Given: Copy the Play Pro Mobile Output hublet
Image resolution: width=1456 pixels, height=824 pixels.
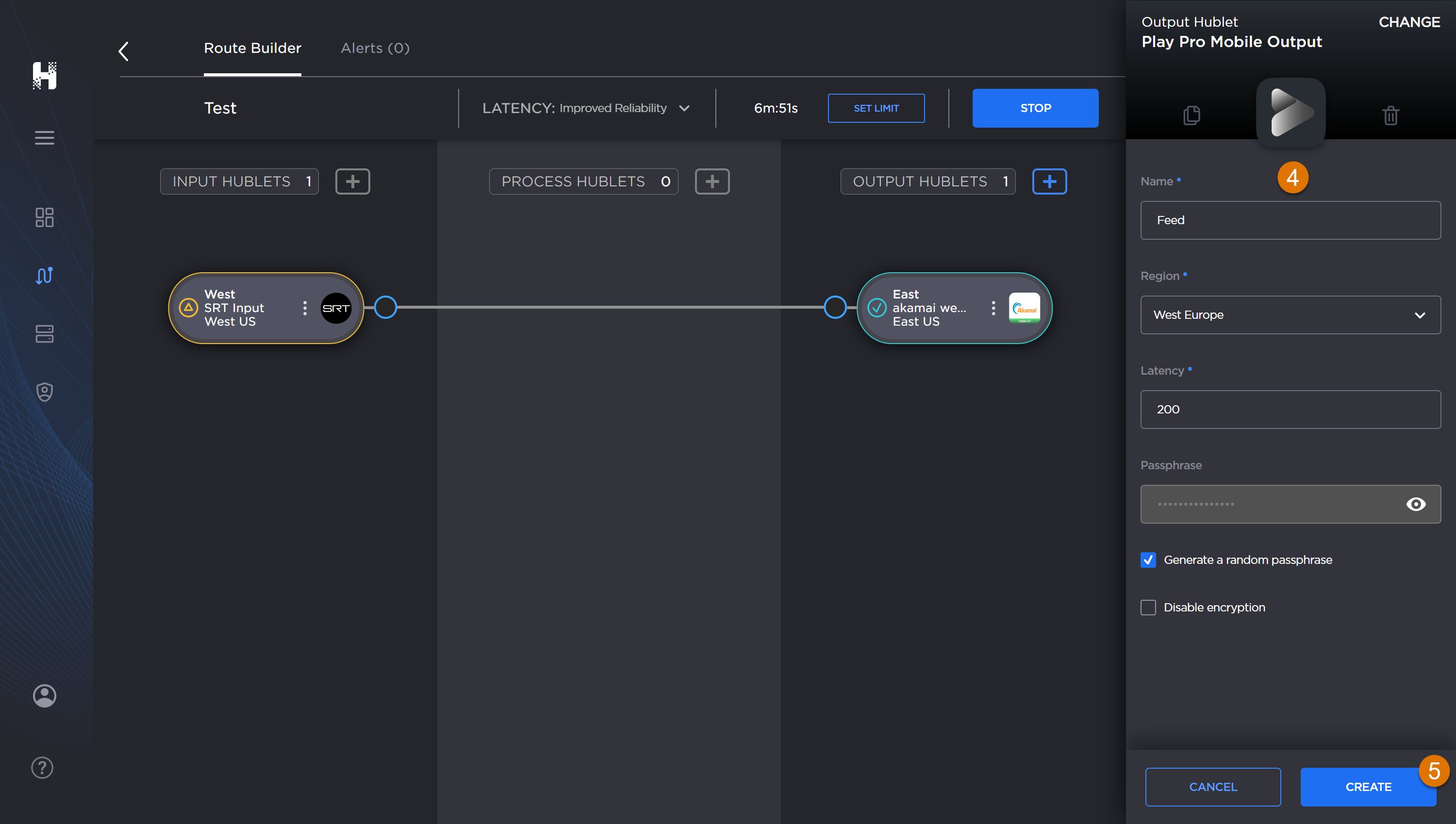Looking at the screenshot, I should [x=1191, y=115].
